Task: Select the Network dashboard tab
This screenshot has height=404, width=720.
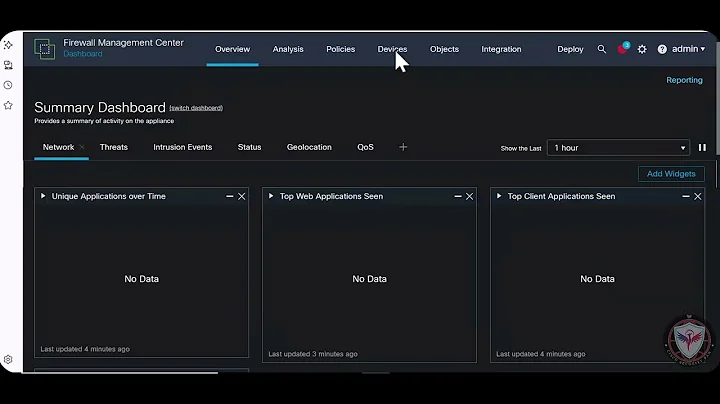Action: pyautogui.click(x=58, y=147)
